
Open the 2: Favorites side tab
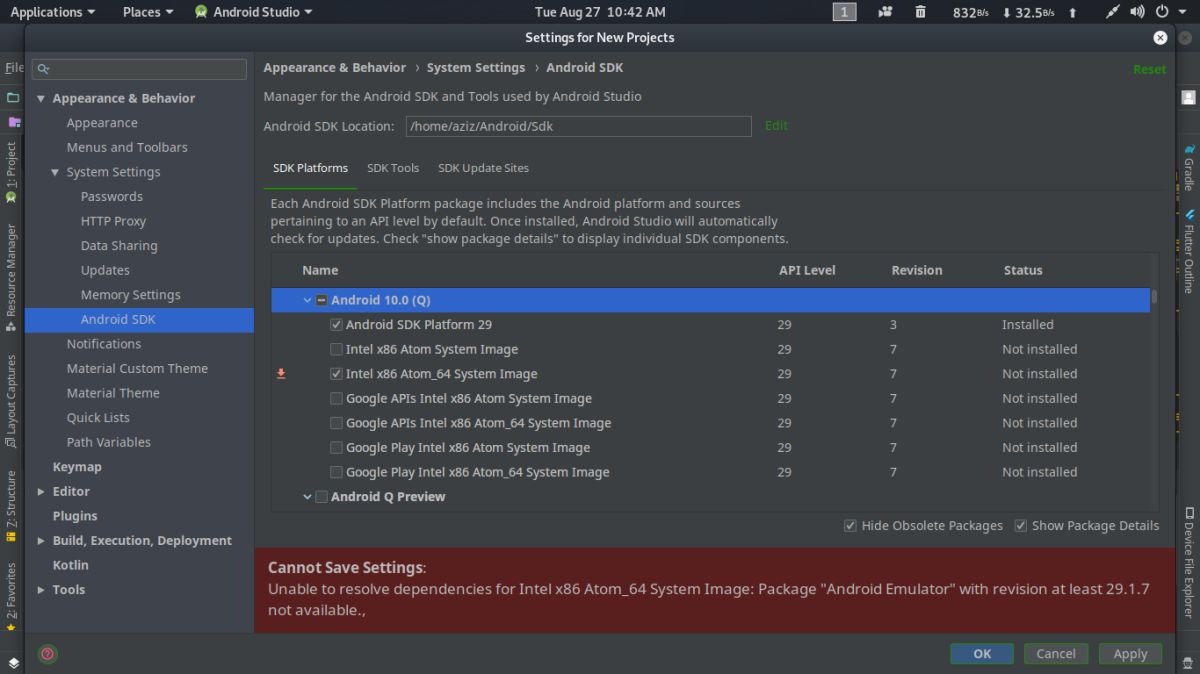(x=11, y=597)
